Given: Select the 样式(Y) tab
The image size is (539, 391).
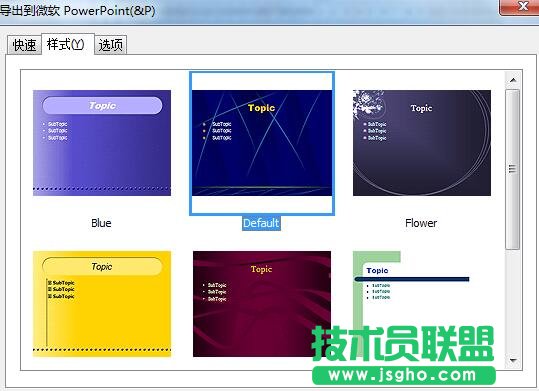Looking at the screenshot, I should [x=67, y=44].
